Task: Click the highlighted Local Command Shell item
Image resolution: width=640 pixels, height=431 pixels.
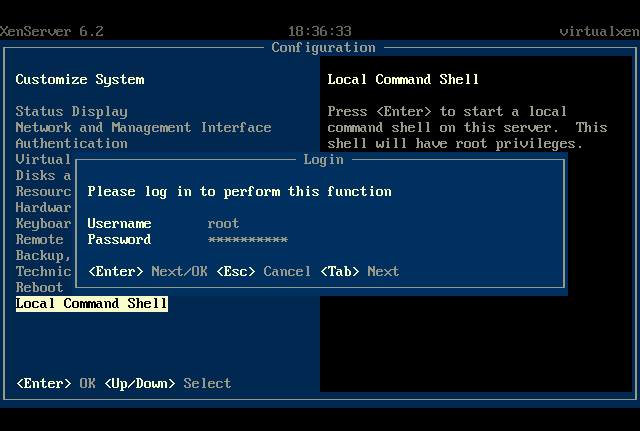Action: tap(91, 303)
